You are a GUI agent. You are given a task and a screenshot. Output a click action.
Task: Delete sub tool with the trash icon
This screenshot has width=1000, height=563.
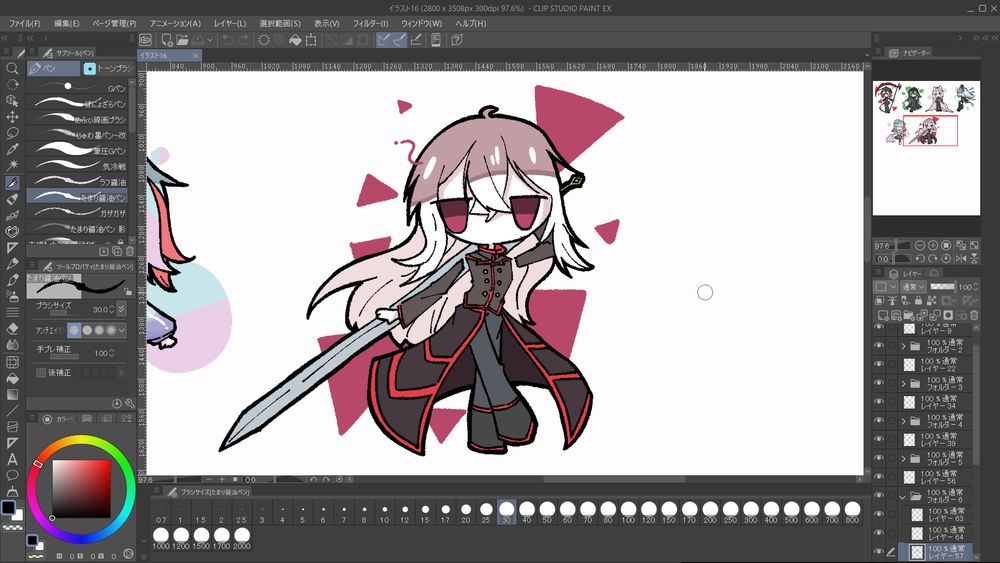pyautogui.click(x=130, y=251)
